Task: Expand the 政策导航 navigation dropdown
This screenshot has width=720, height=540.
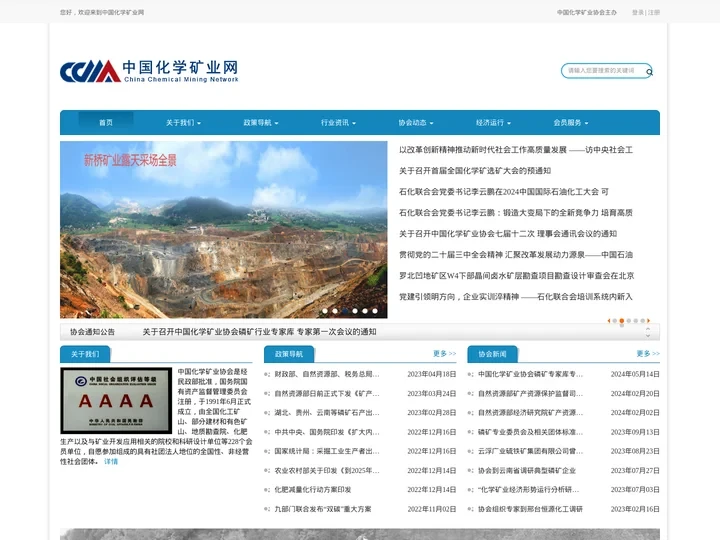Action: pyautogui.click(x=261, y=123)
